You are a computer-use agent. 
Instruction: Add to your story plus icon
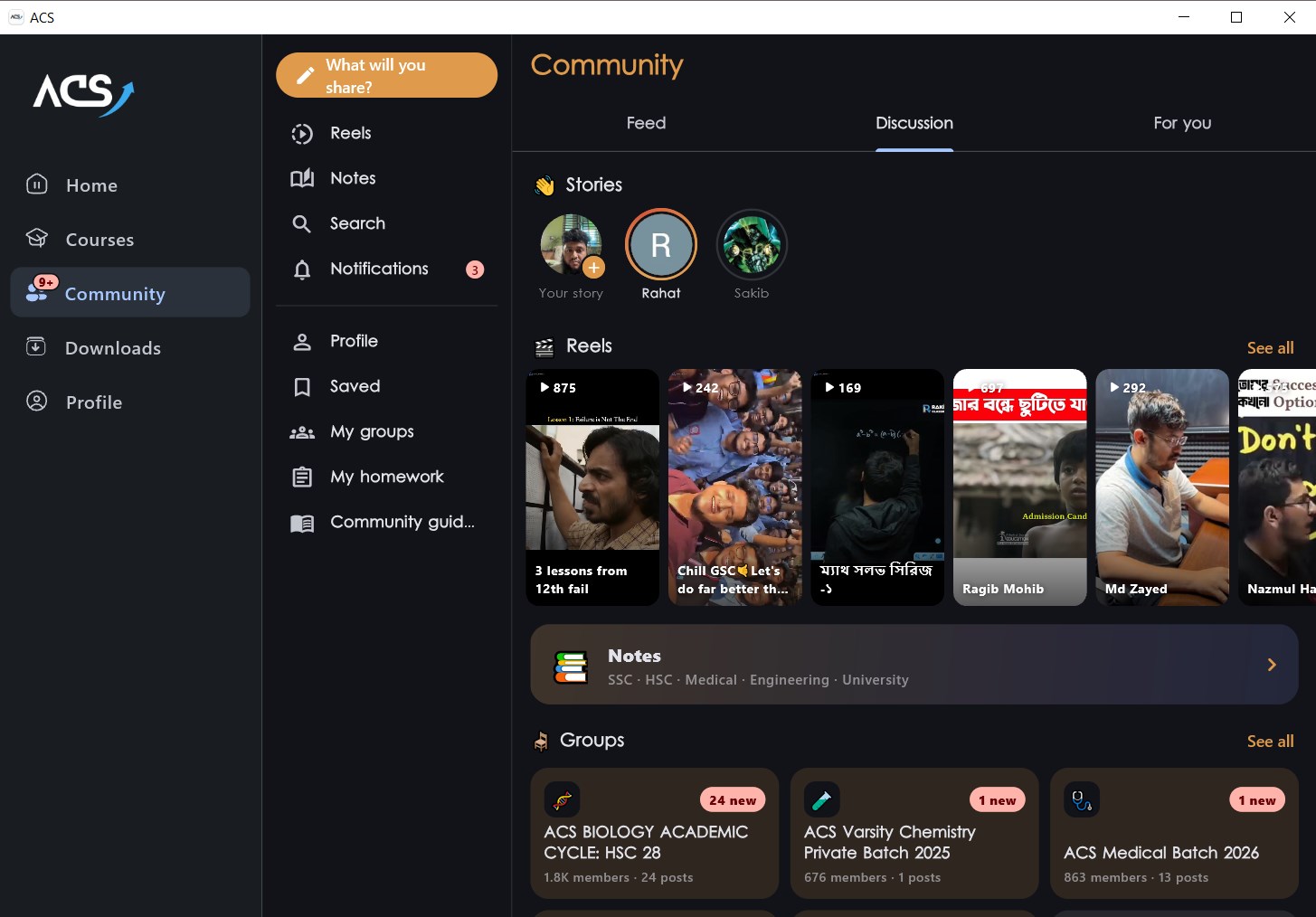tap(593, 267)
